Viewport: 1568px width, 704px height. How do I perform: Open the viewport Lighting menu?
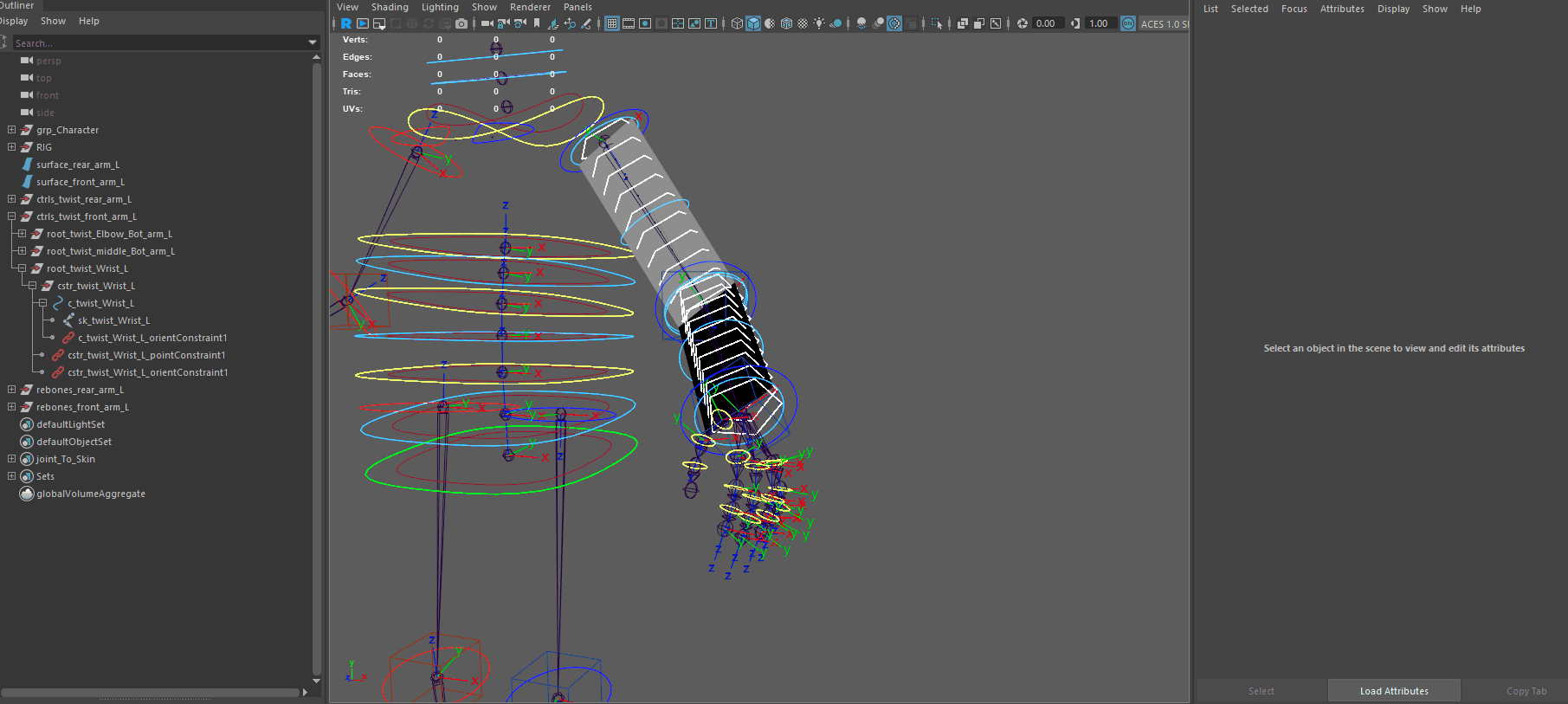(440, 7)
